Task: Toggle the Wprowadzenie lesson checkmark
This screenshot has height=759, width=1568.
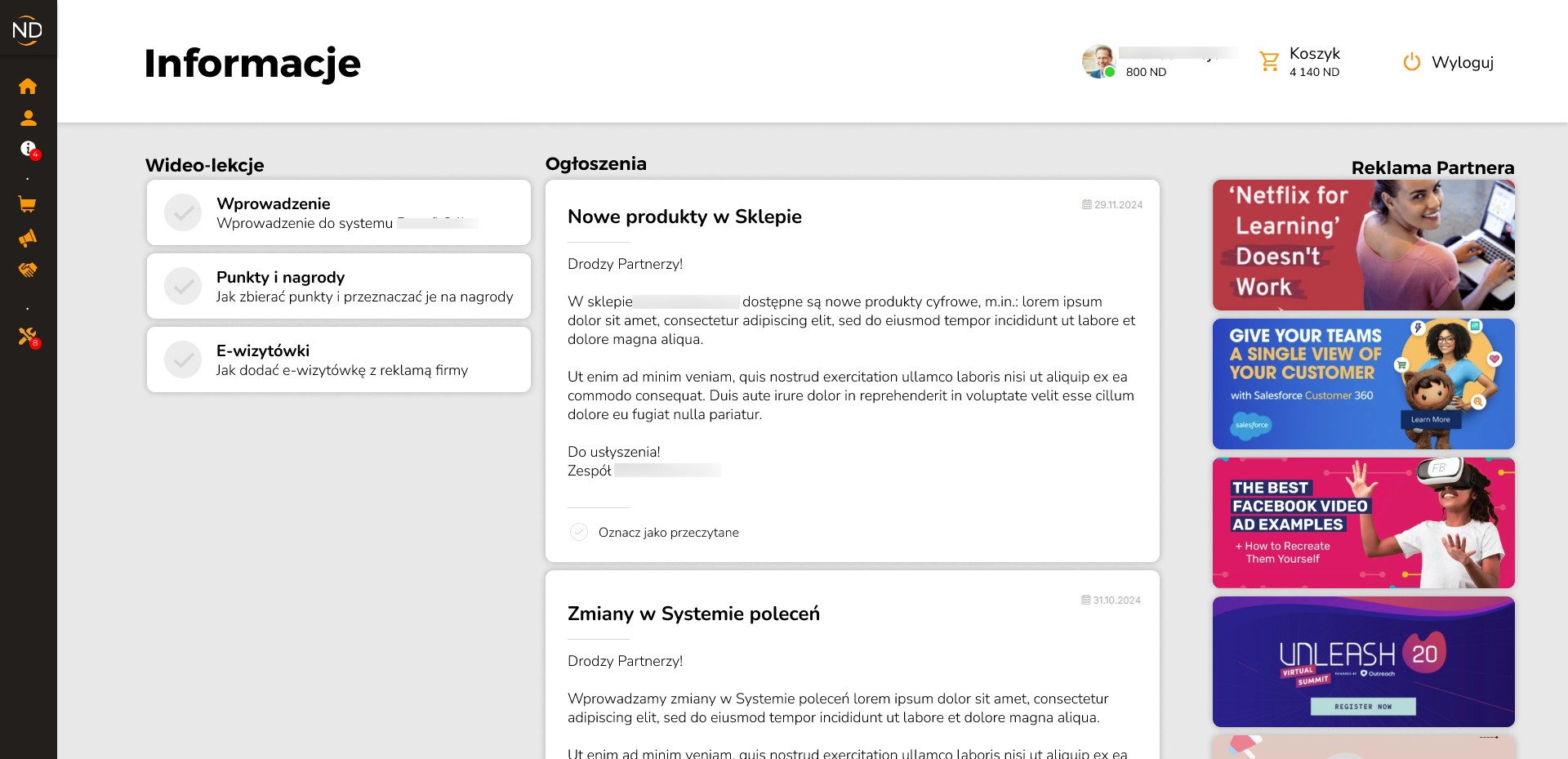Action: click(183, 212)
